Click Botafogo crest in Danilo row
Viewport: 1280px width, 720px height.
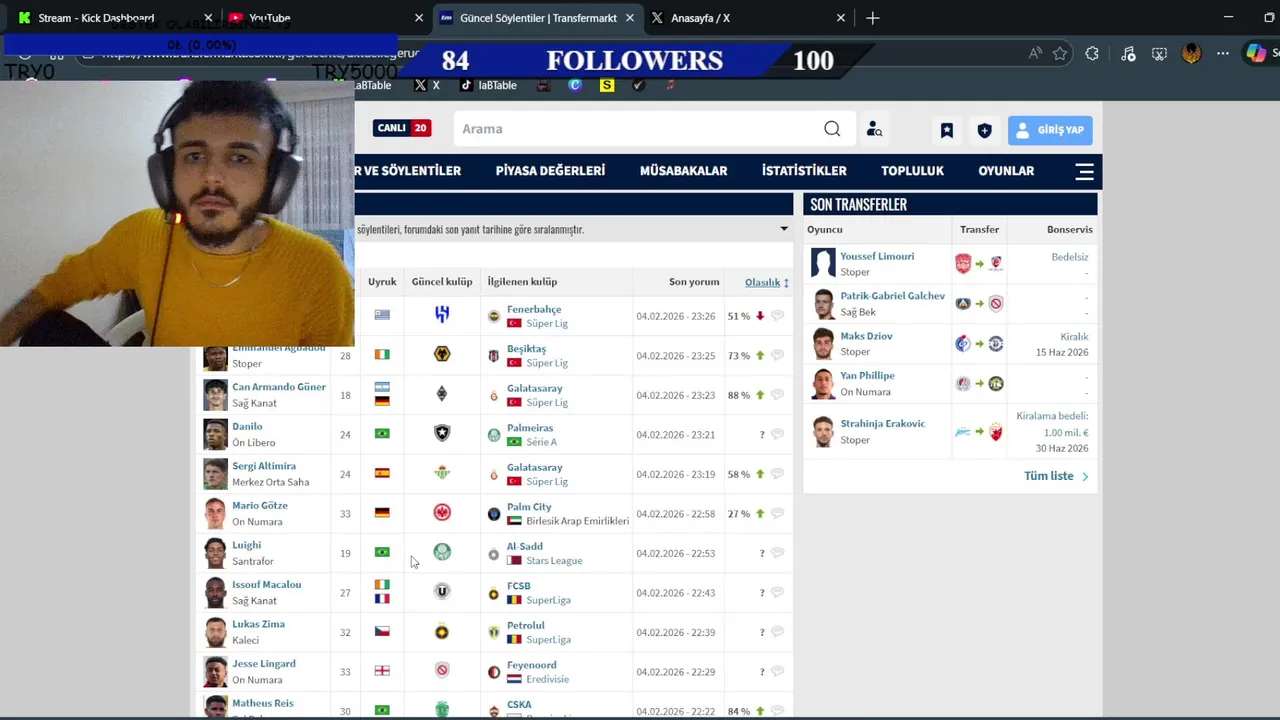(442, 433)
